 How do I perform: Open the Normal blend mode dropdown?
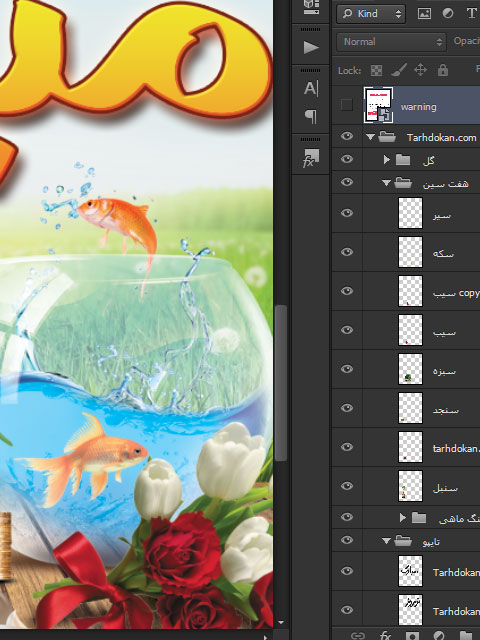391,42
